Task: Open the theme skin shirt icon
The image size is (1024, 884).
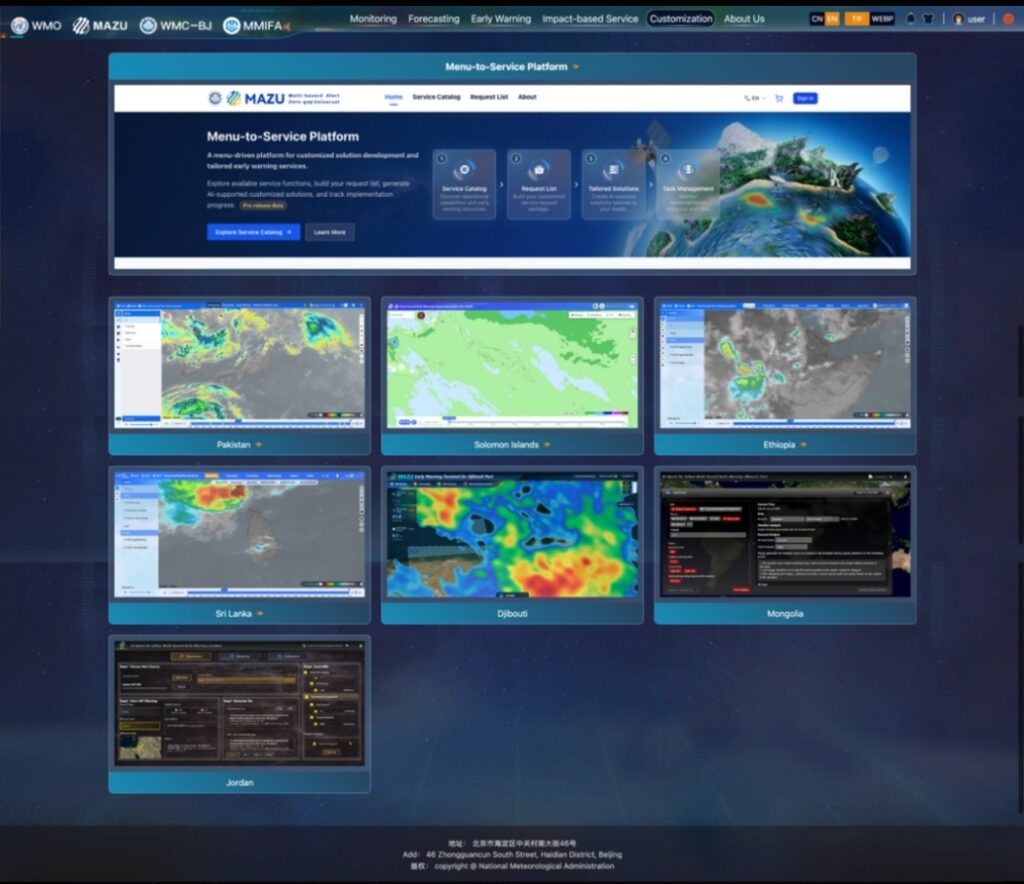Action: click(x=928, y=19)
